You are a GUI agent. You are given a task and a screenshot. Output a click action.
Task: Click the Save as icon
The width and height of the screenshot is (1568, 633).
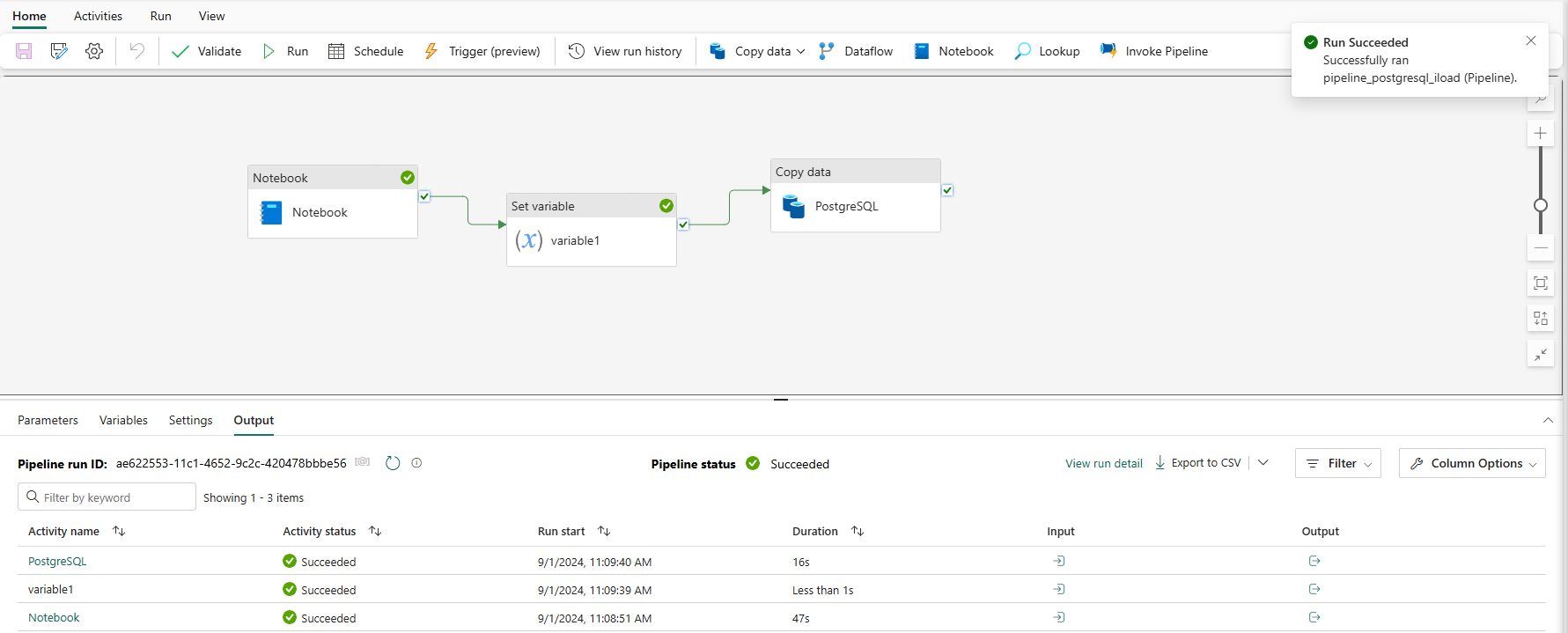pyautogui.click(x=59, y=51)
